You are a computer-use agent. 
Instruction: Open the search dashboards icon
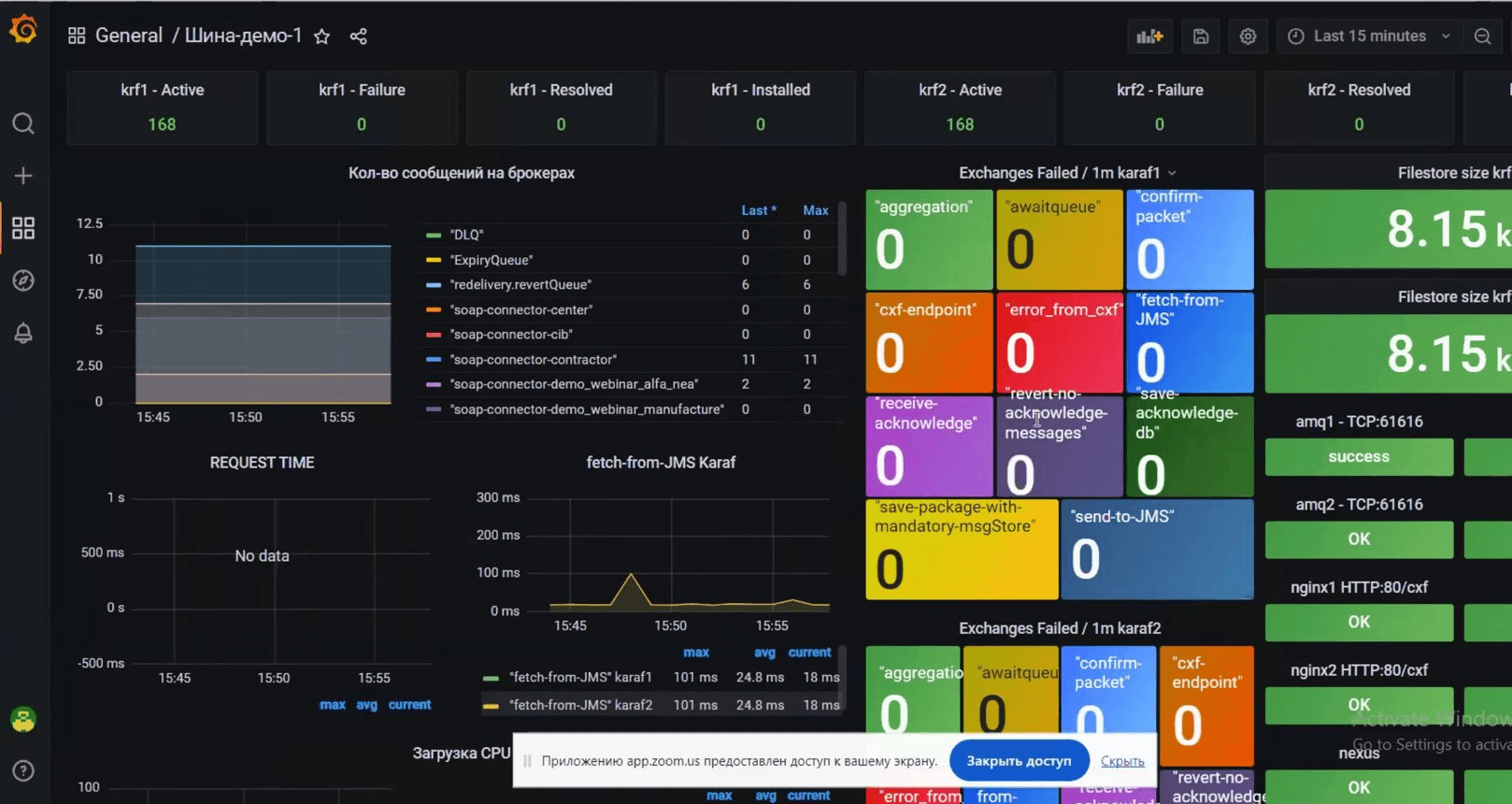(23, 123)
